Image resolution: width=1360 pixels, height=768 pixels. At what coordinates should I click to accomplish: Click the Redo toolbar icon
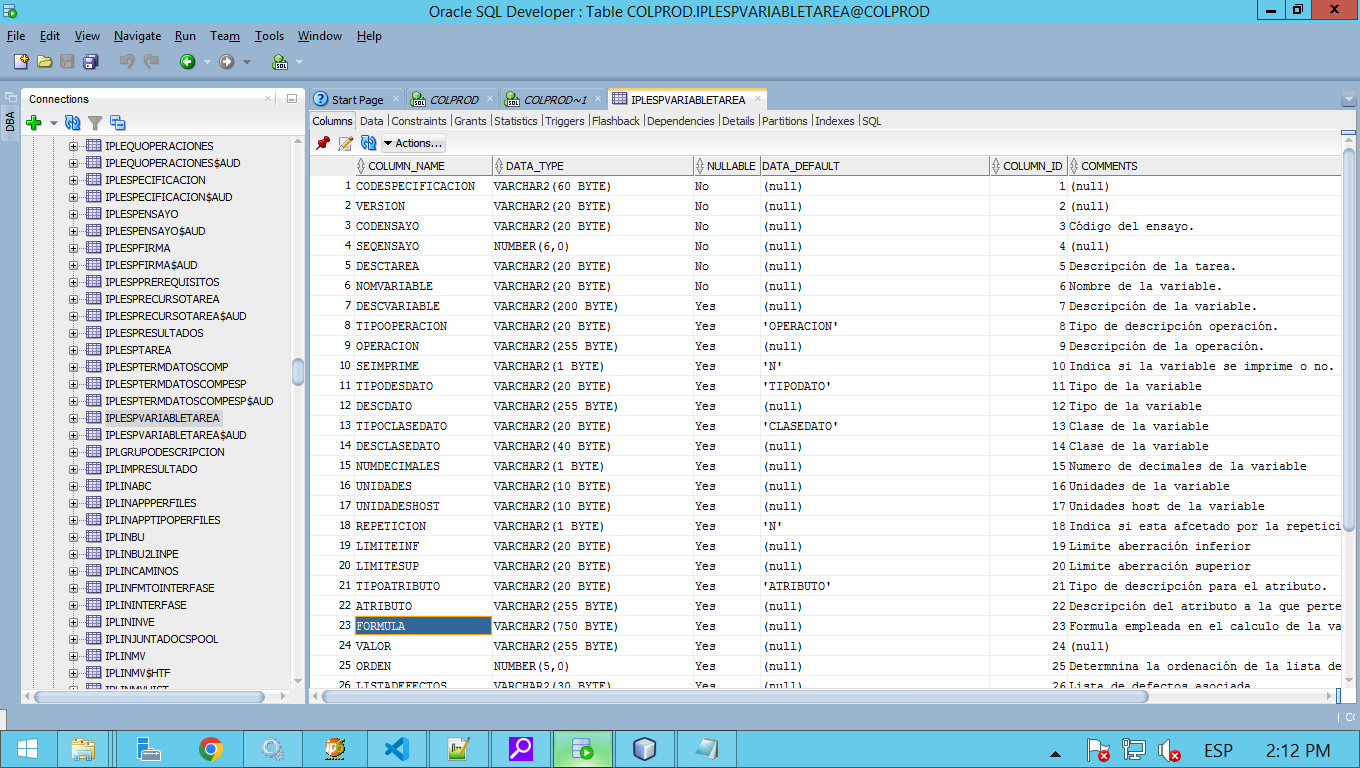[x=151, y=61]
